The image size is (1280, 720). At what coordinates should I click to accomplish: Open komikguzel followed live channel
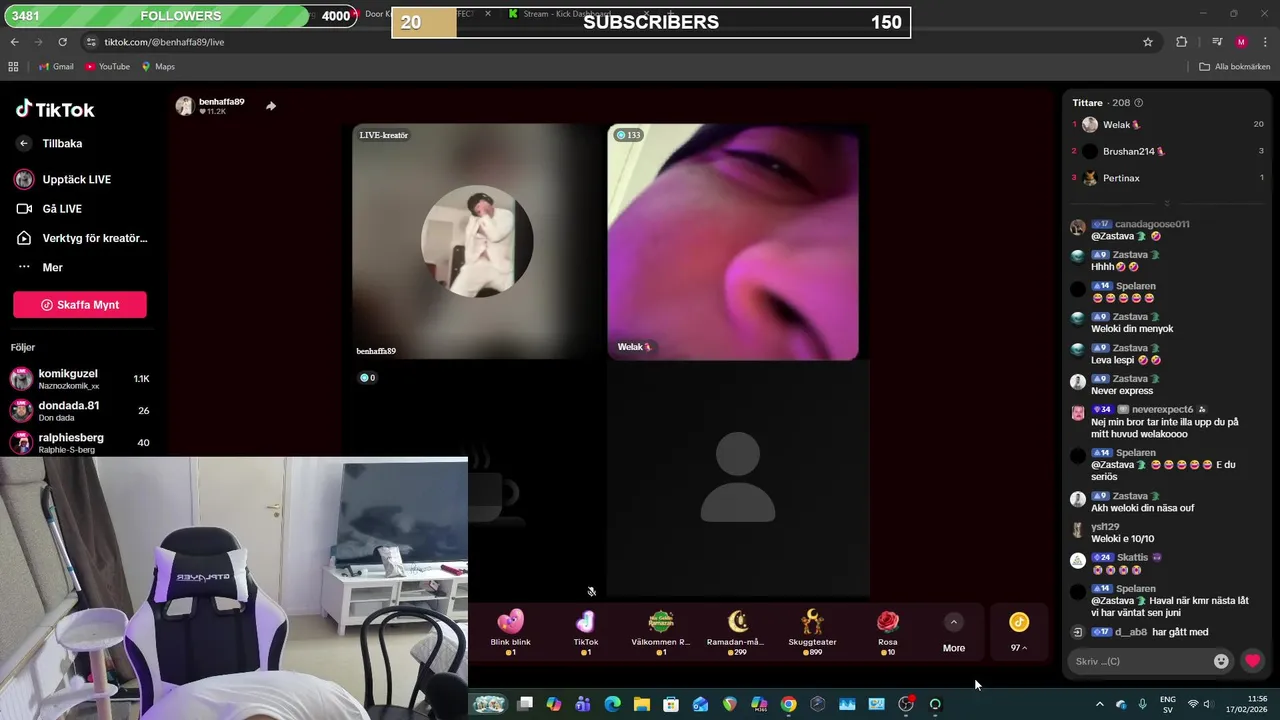tap(80, 379)
